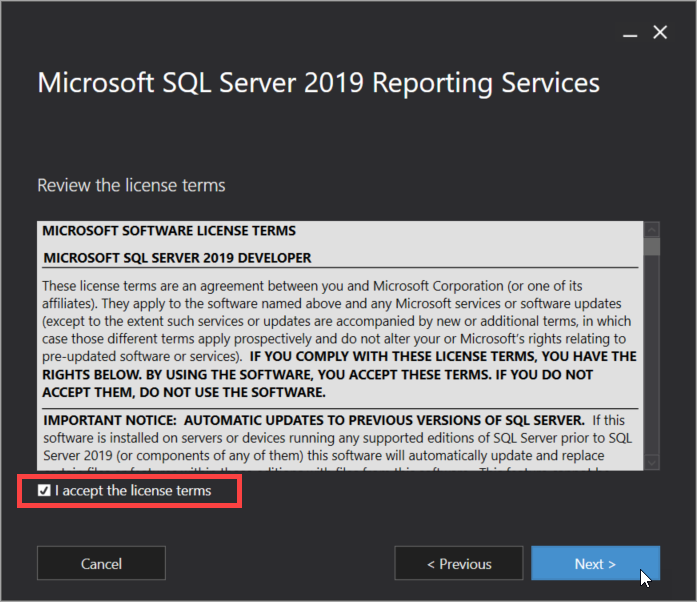
Task: Click the 'Microsoft SQL Server 2019 Reporting Services' title
Action: (318, 83)
